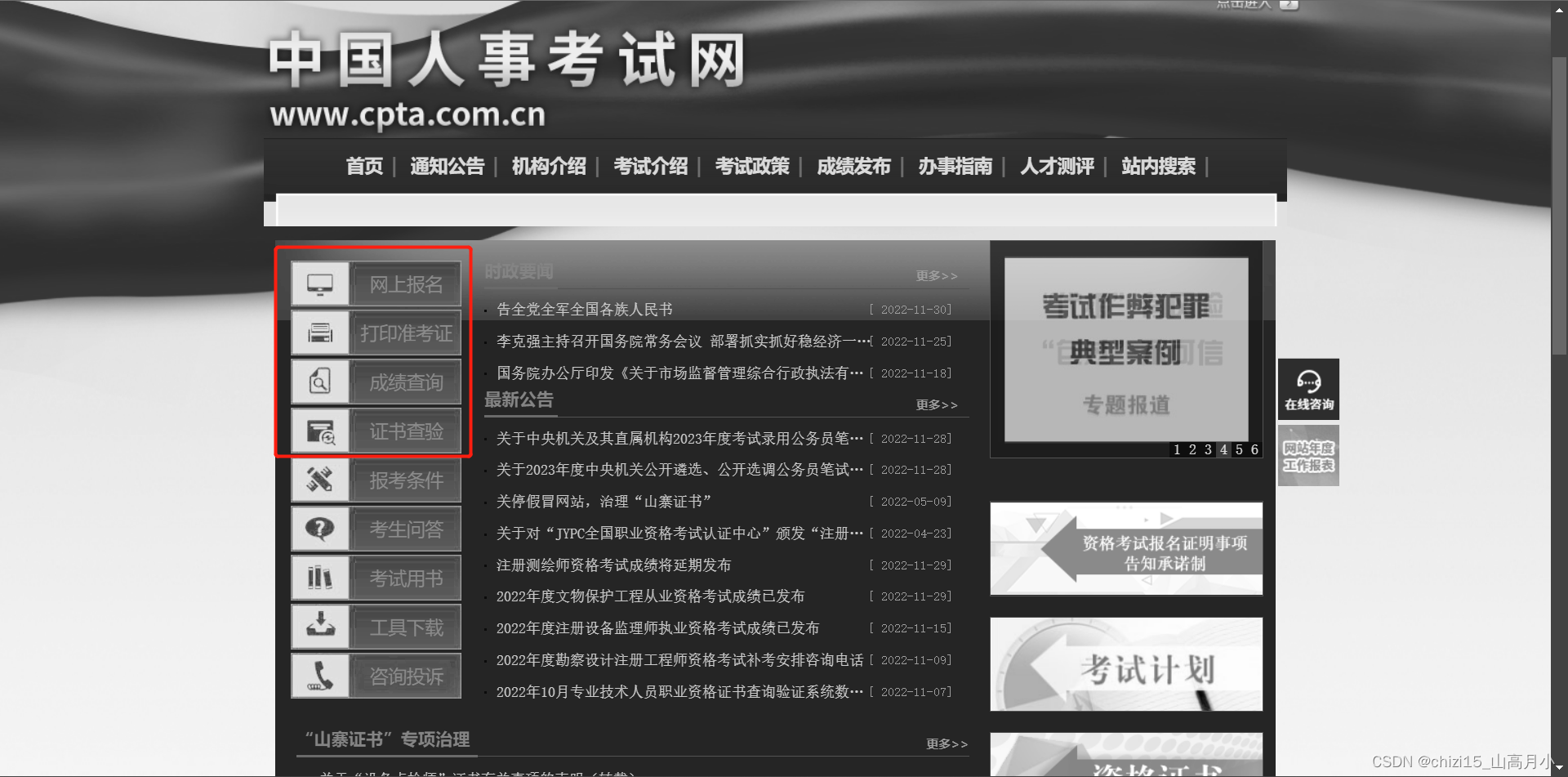Image resolution: width=1568 pixels, height=777 pixels.
Task: Open notice 2022年10月专业技术人员职业资格证书查询
Action: tap(679, 692)
